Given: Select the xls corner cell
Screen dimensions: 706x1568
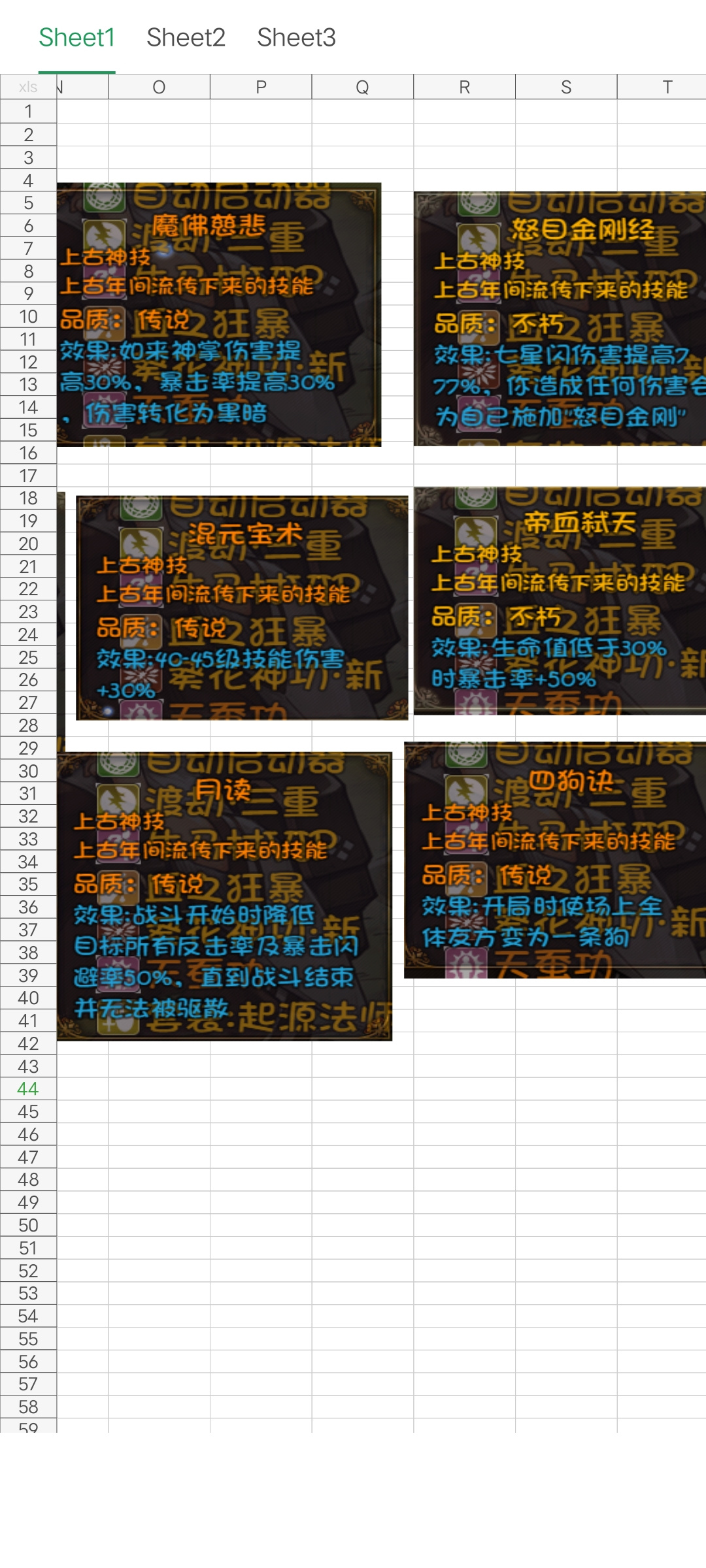Looking at the screenshot, I should tap(28, 87).
